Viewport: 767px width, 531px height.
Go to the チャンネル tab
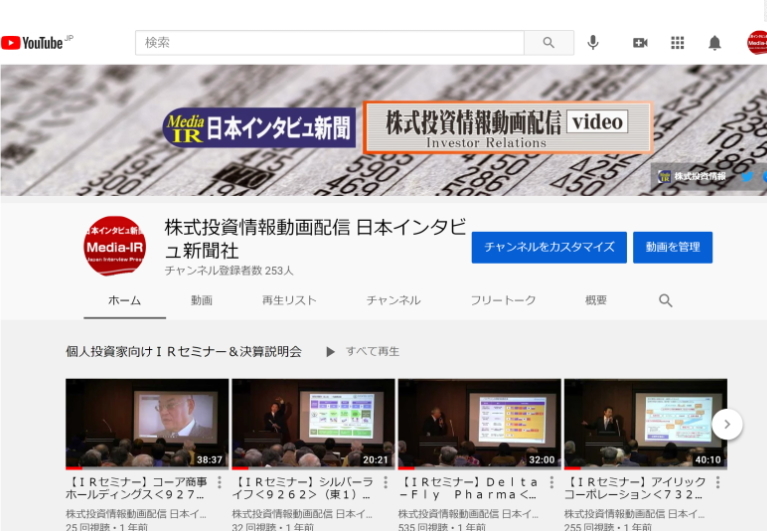pyautogui.click(x=393, y=300)
